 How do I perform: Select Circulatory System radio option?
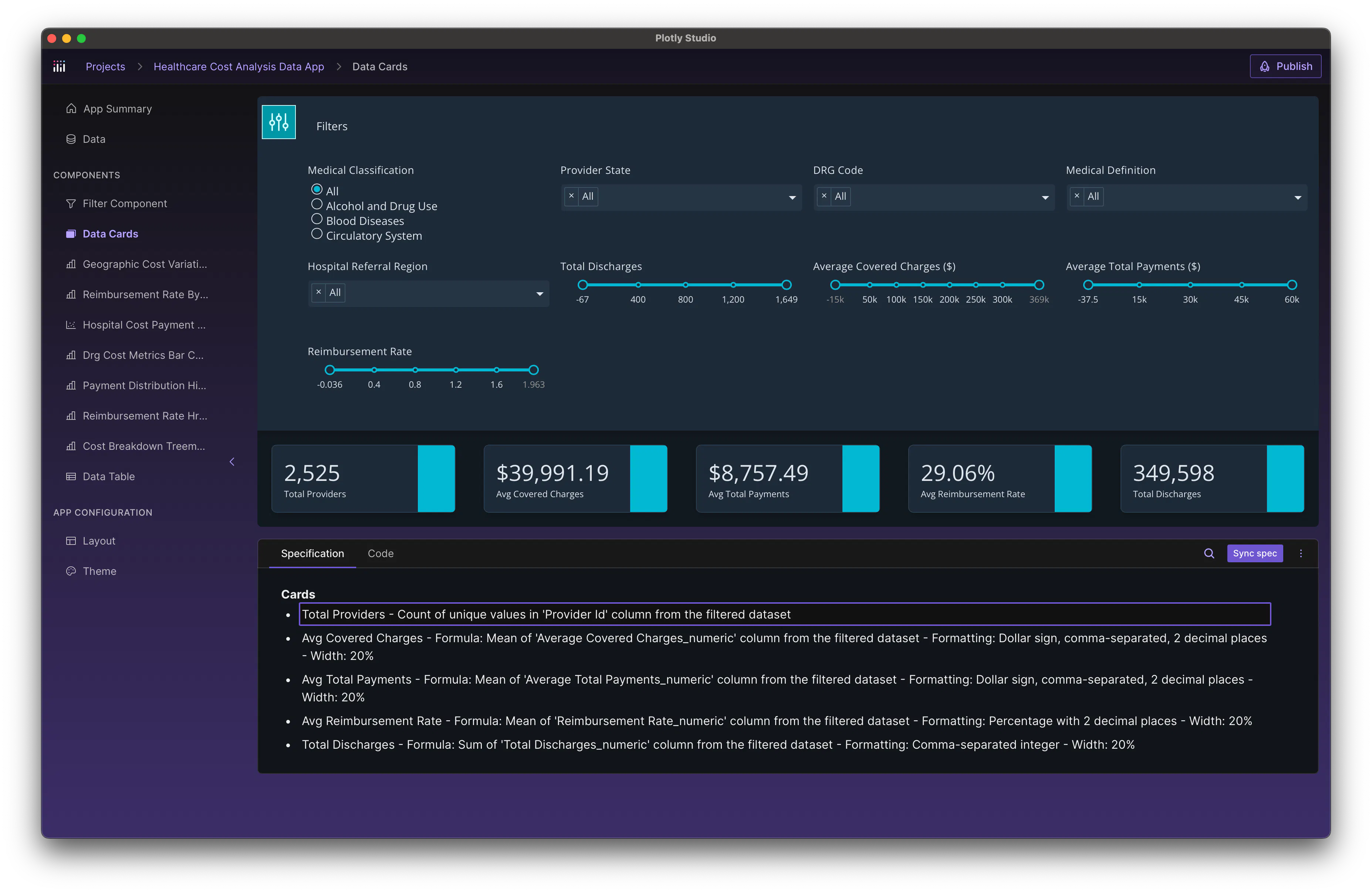click(x=317, y=234)
